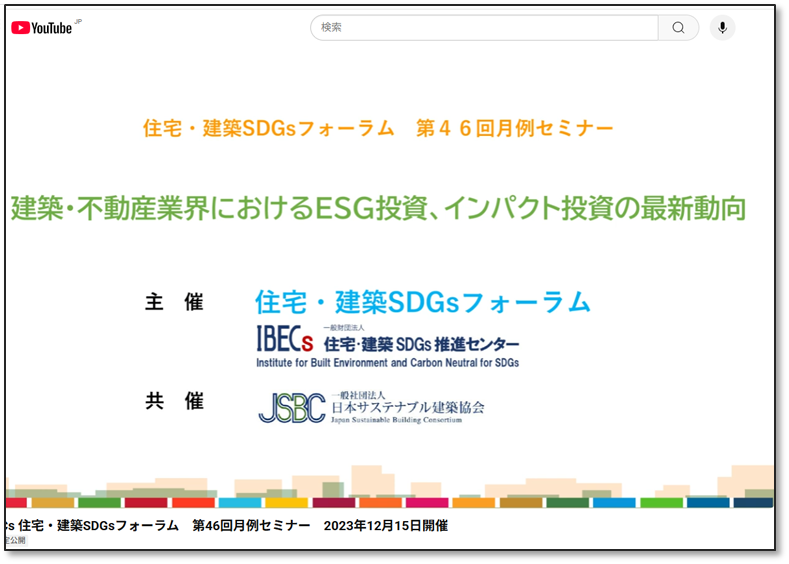
Task: Start voice search with microphone icon
Action: [722, 28]
